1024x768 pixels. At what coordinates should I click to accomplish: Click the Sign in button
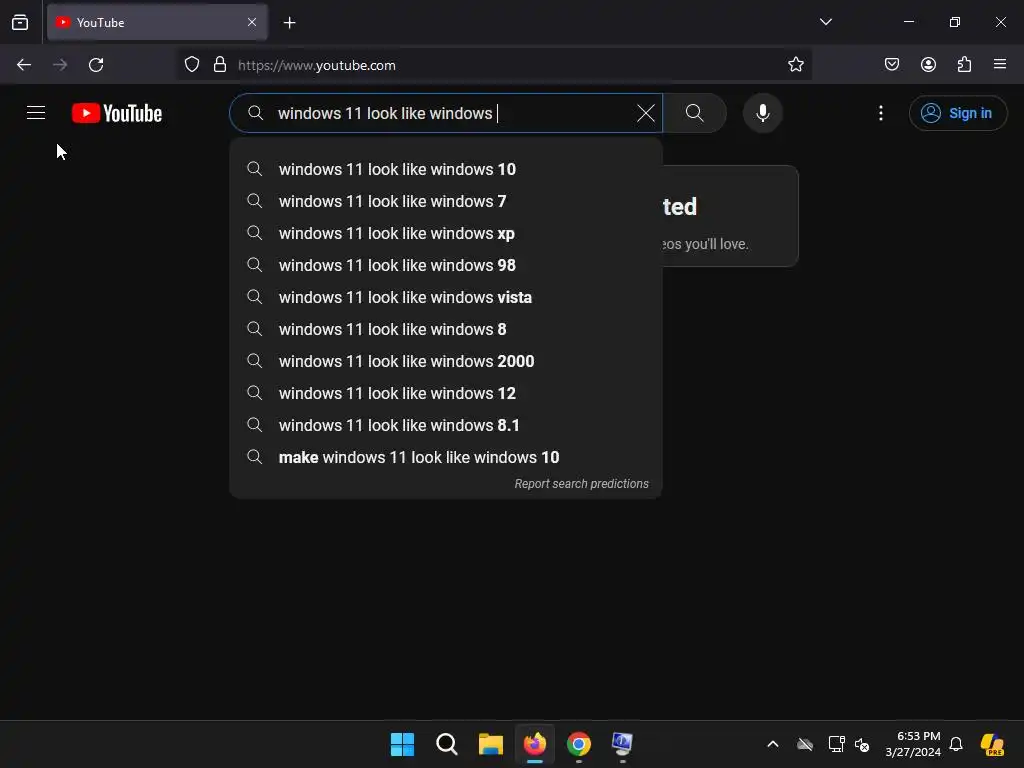[x=957, y=113]
